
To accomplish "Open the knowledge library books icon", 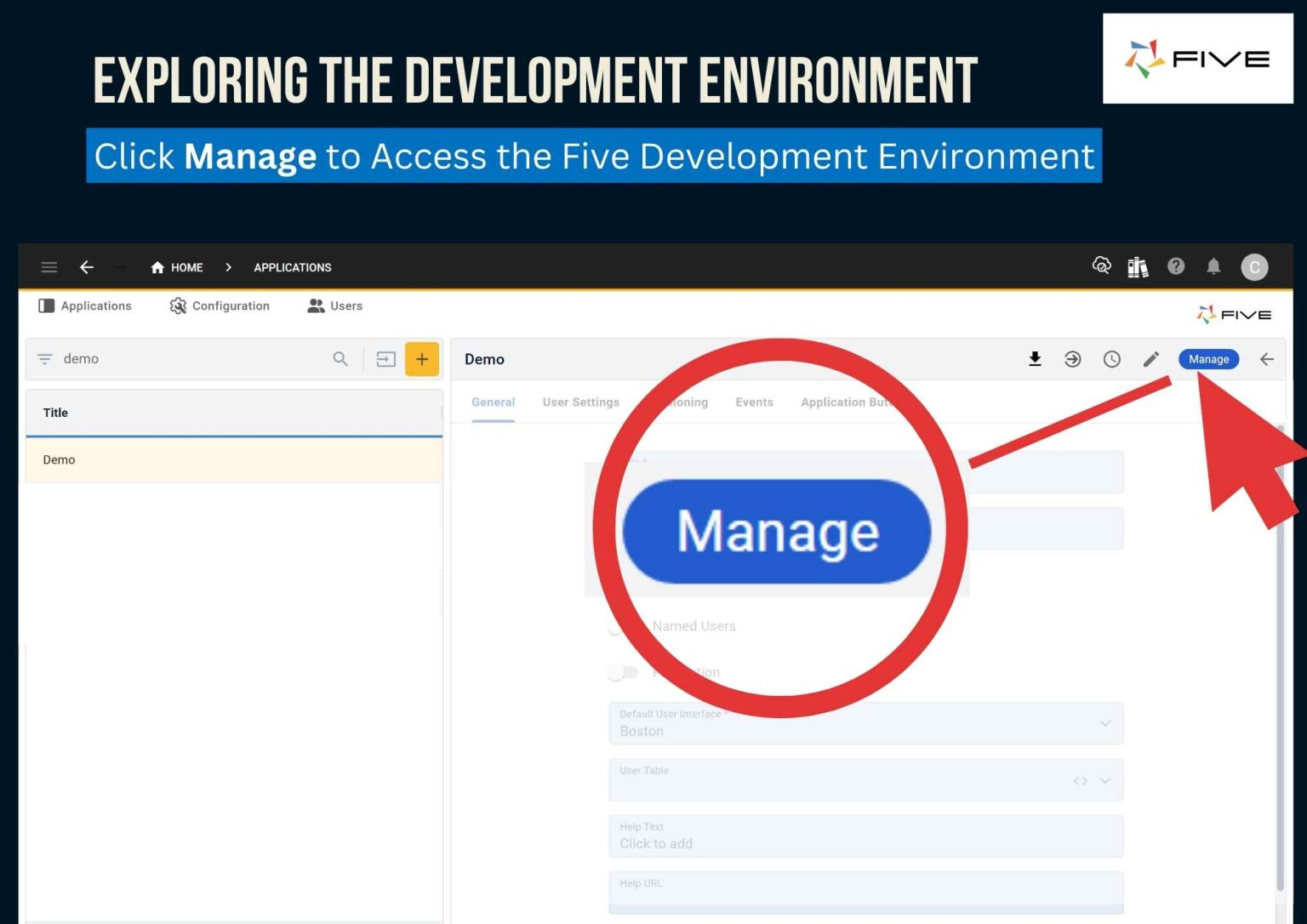I will 1138,266.
